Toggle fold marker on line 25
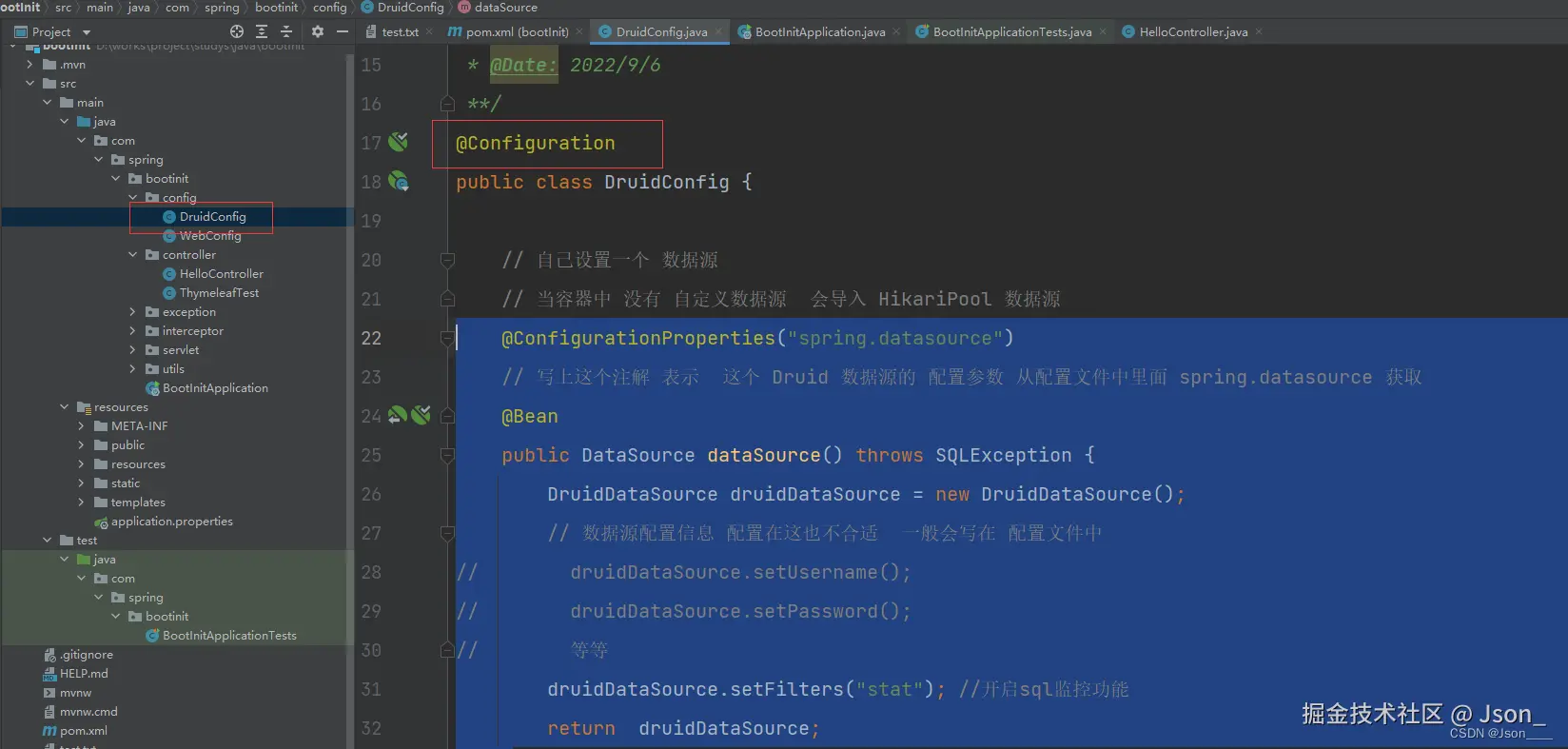This screenshot has height=749, width=1568. pyautogui.click(x=447, y=455)
